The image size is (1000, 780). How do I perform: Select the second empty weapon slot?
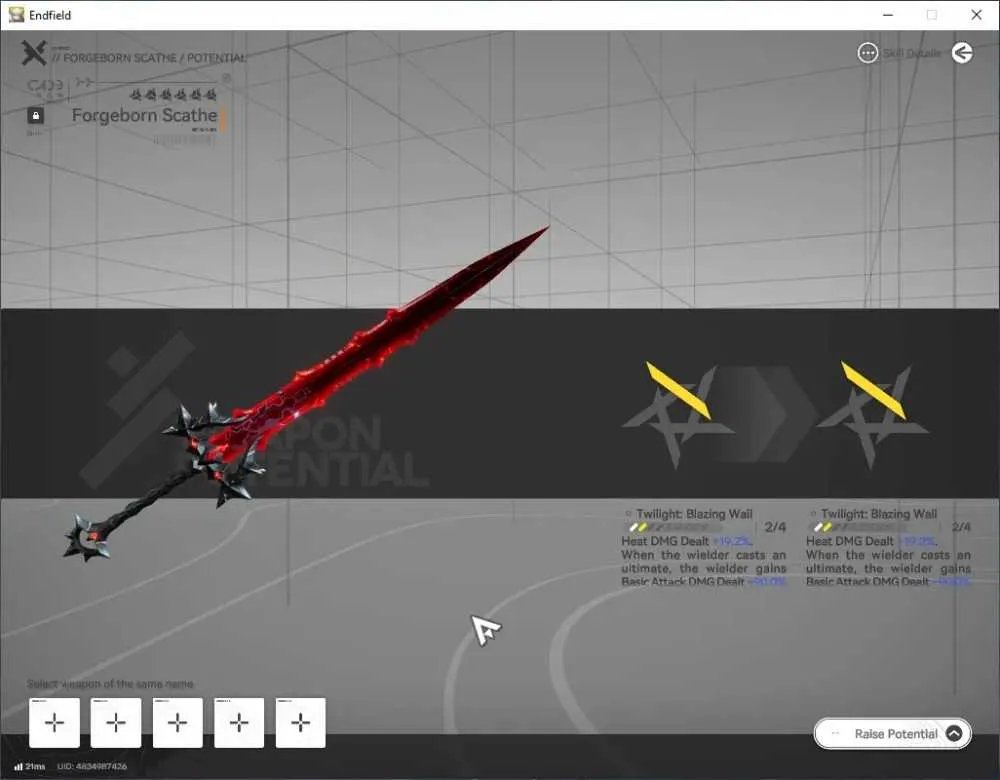coord(115,723)
